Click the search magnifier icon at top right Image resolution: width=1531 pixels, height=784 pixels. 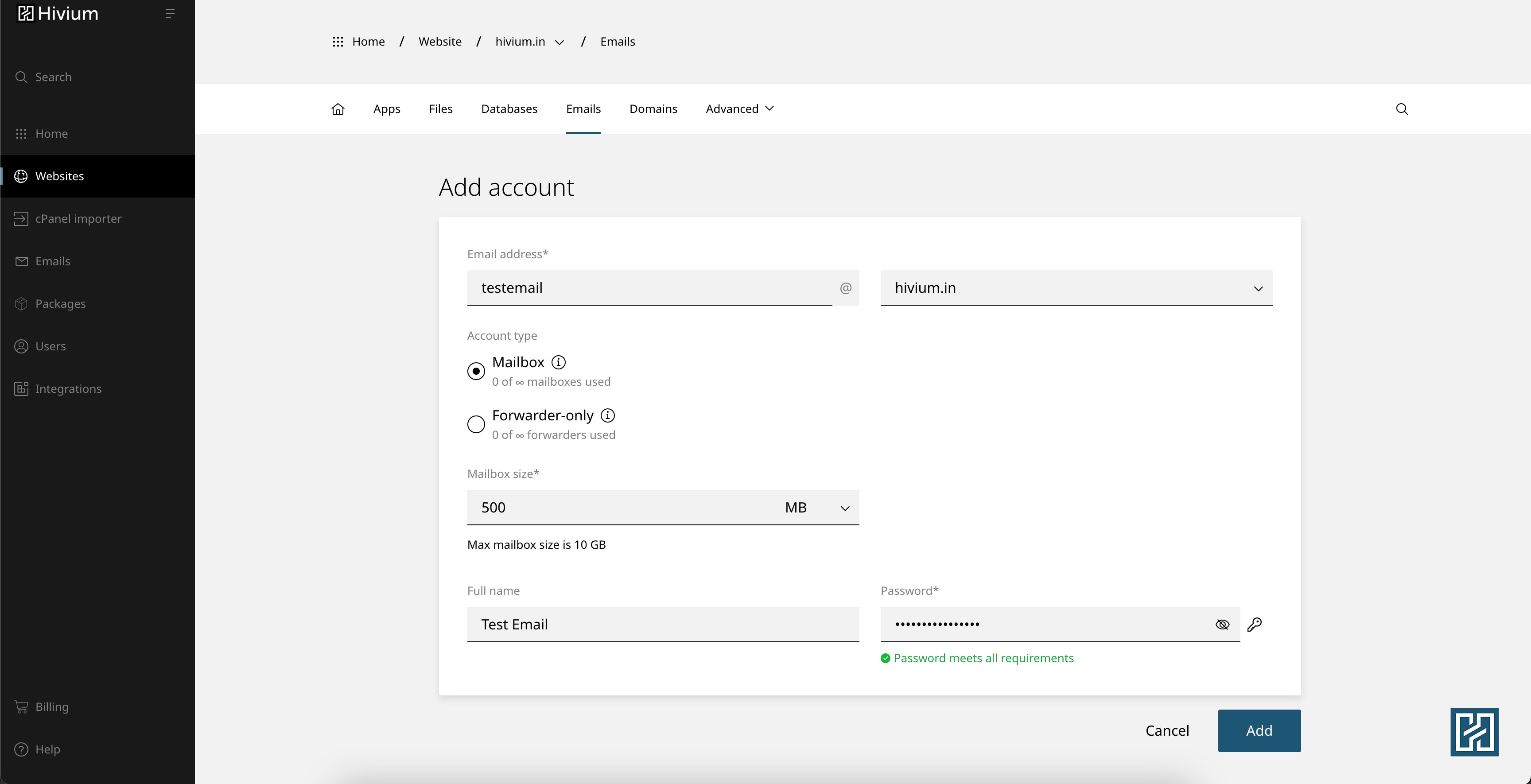(1402, 109)
